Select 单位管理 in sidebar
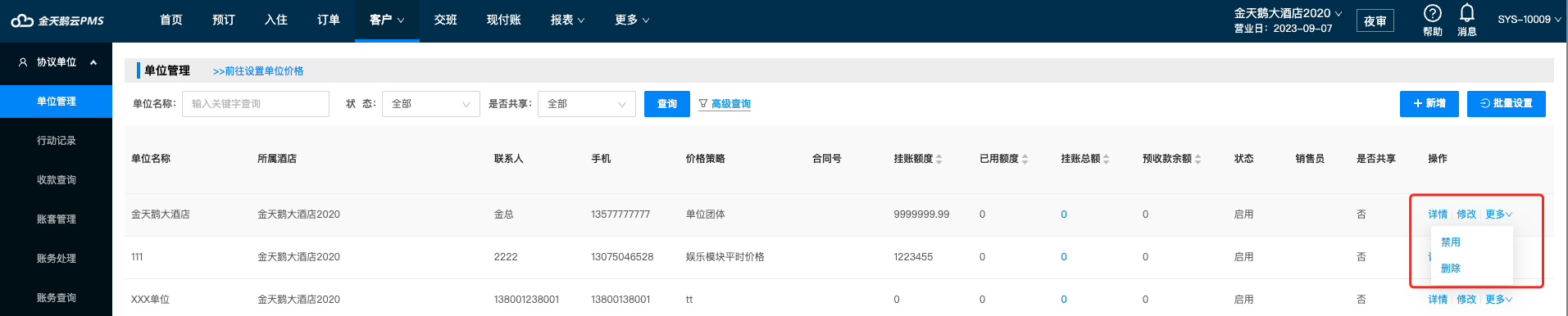The width and height of the screenshot is (1568, 316). (56, 102)
